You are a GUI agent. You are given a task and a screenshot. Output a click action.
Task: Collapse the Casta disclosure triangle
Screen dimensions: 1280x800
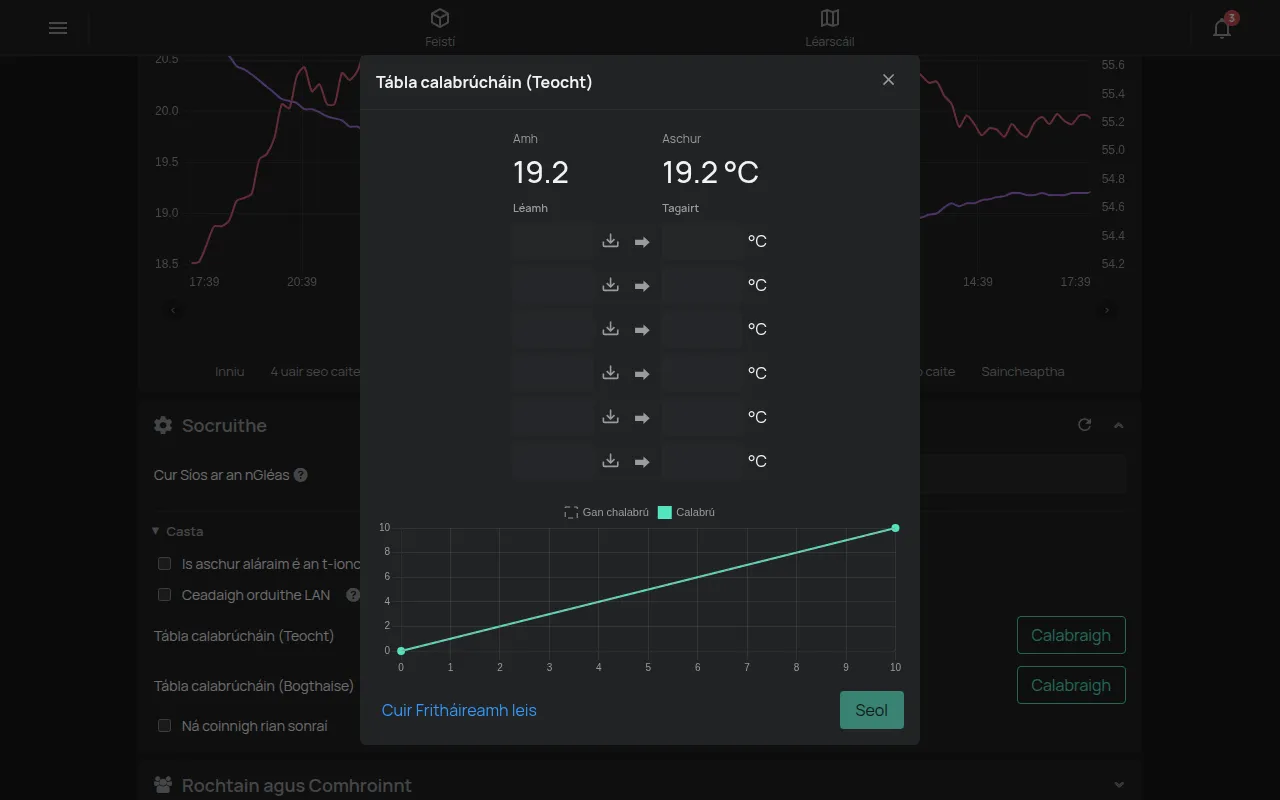pos(156,531)
